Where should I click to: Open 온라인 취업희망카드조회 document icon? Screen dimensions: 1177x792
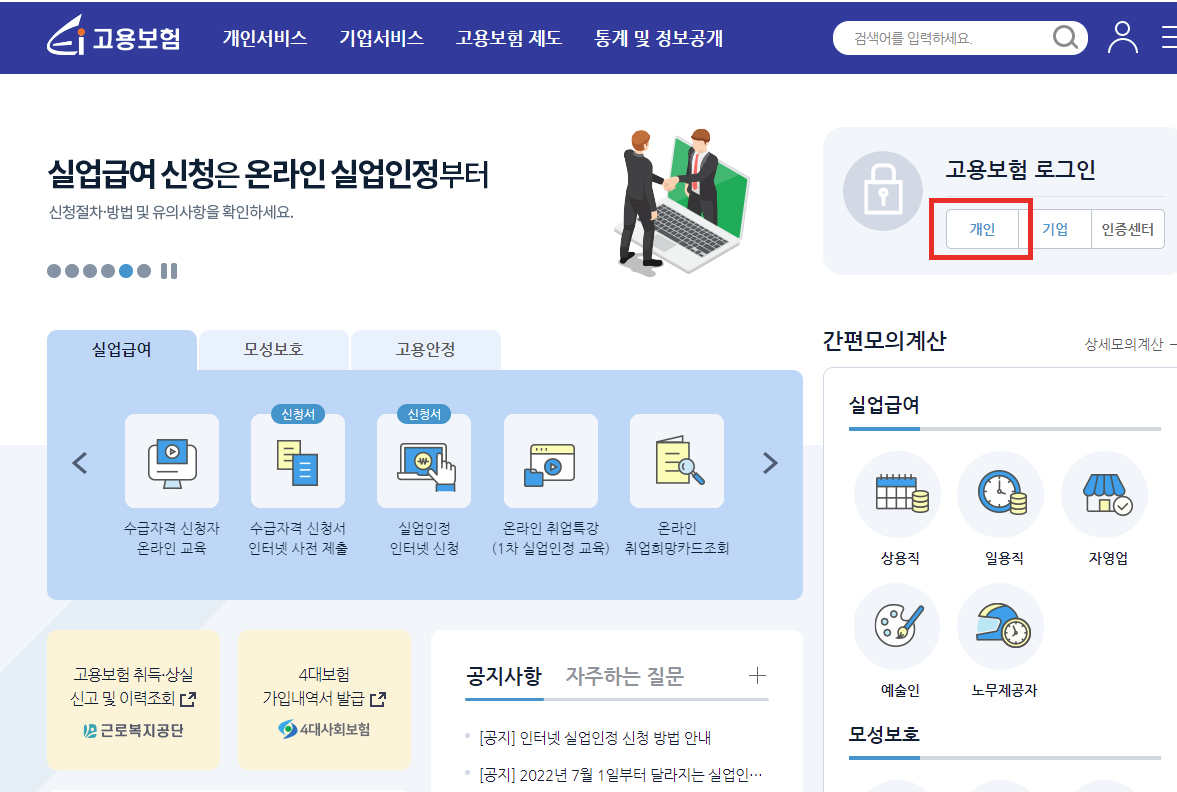(676, 461)
